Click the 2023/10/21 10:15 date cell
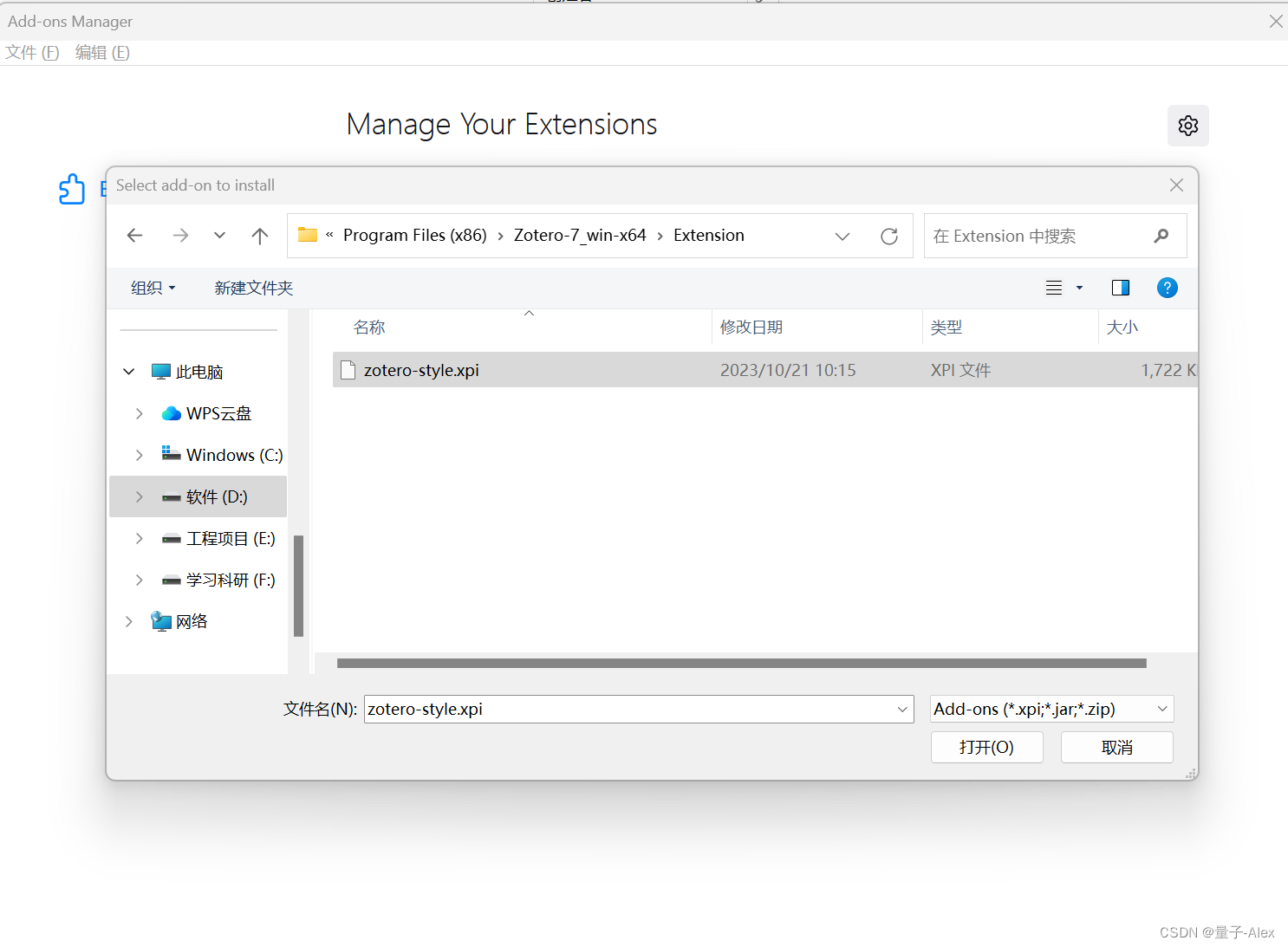The height and width of the screenshot is (947, 1288). coord(788,370)
